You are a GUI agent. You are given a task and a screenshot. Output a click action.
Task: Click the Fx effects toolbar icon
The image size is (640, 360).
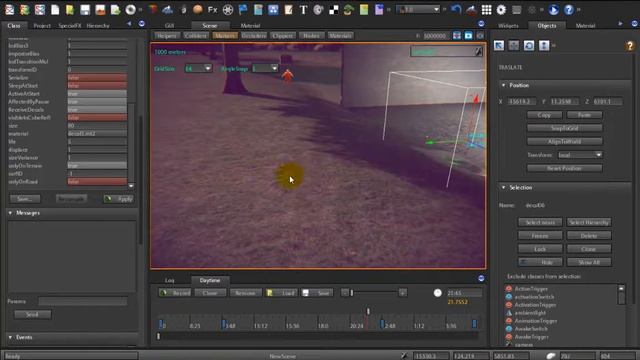click(213, 10)
